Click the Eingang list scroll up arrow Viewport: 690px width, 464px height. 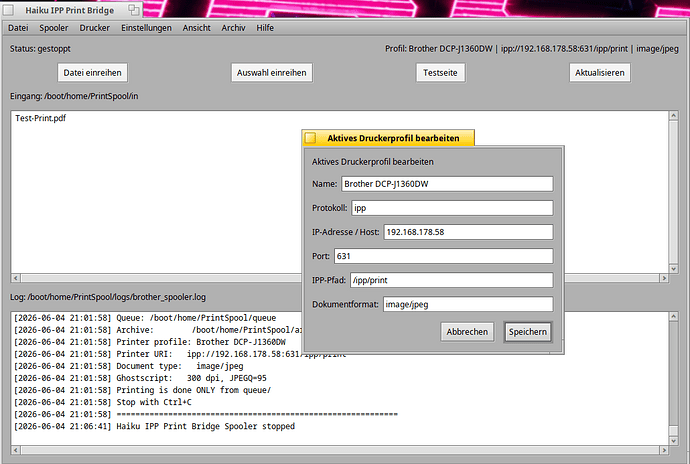coord(673,115)
